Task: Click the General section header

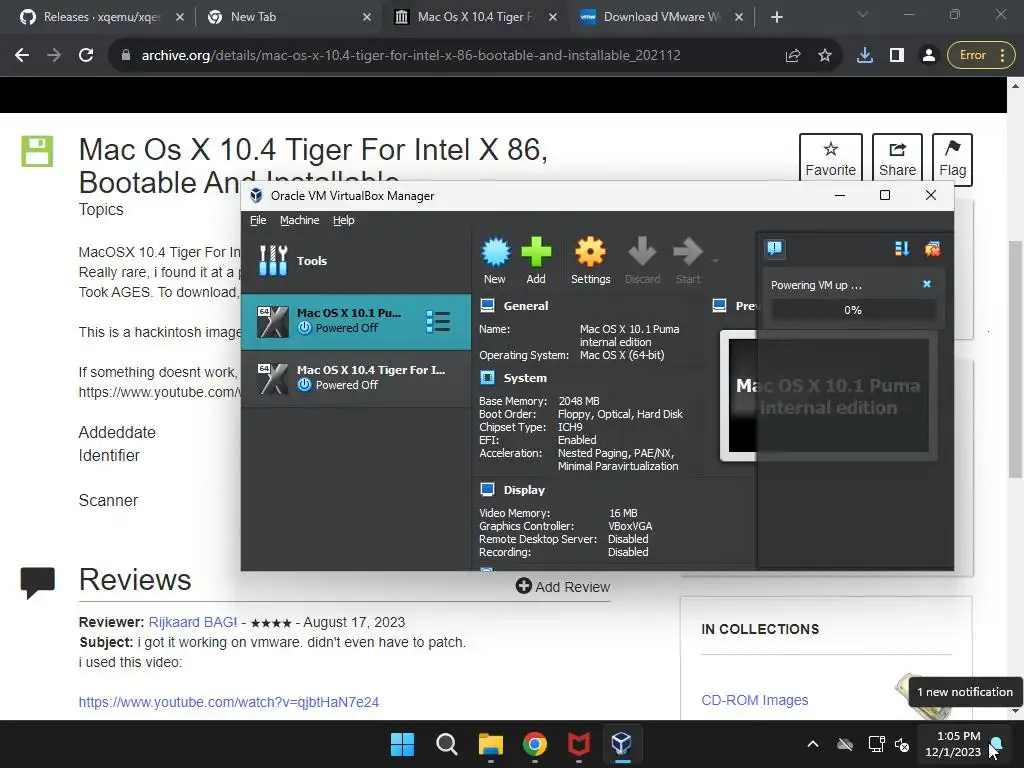Action: point(526,306)
